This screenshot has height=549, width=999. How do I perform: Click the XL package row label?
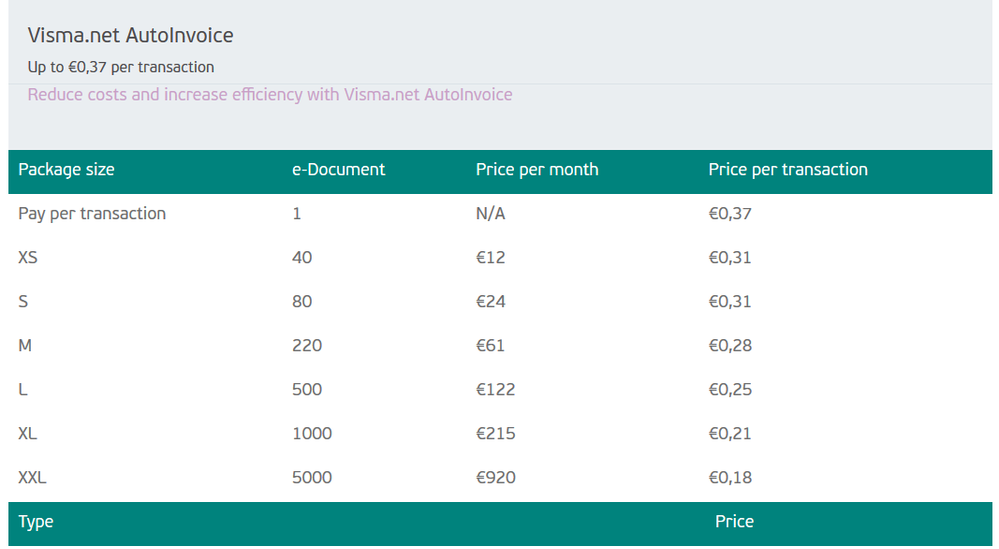(x=28, y=434)
